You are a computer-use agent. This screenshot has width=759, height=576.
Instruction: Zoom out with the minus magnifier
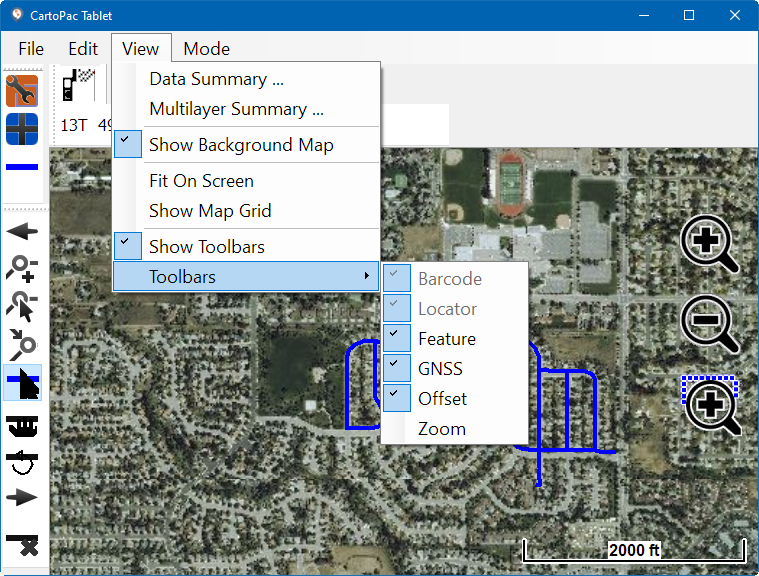[709, 323]
